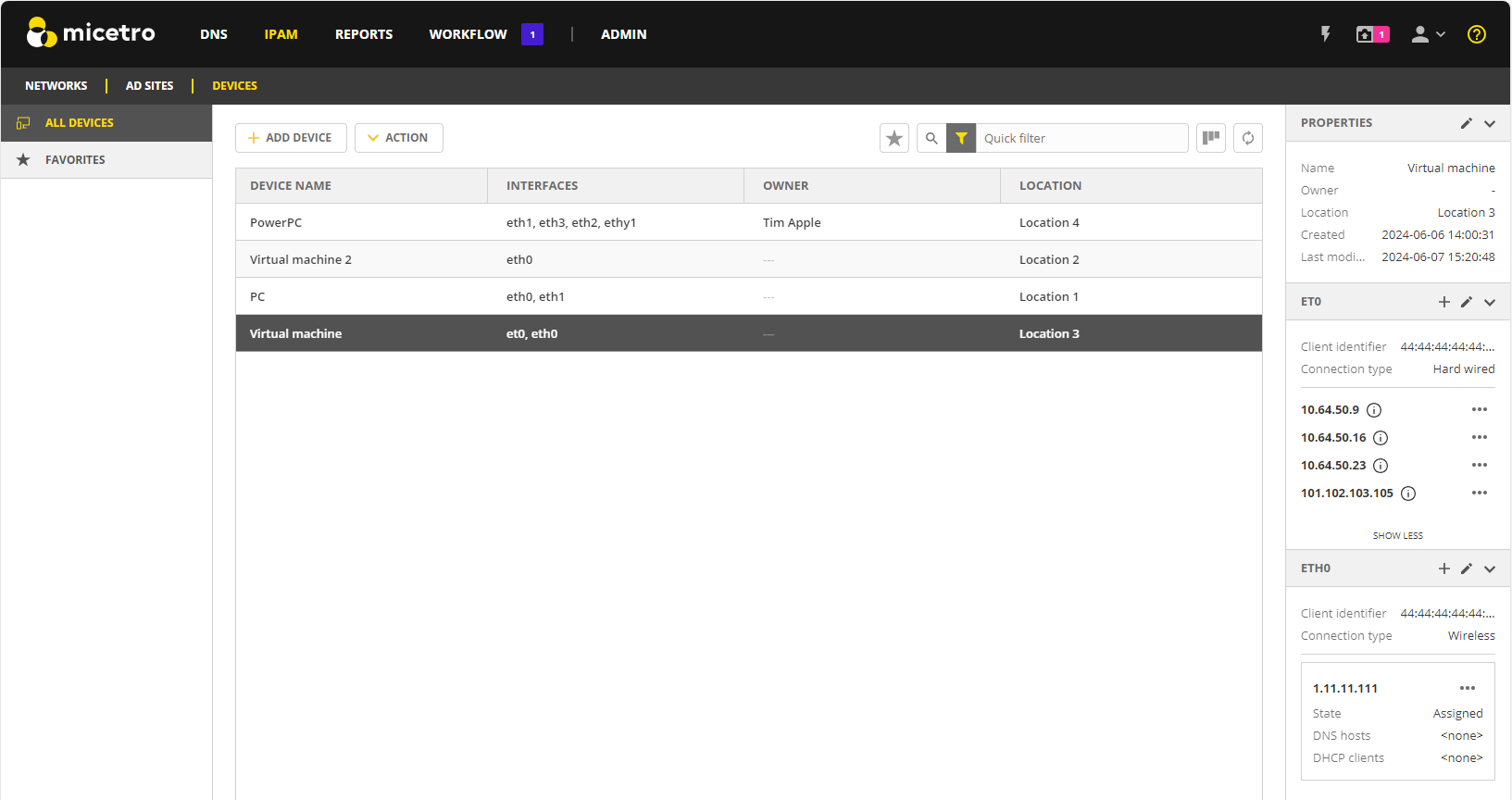Toggle the quick filter funnel button

(x=961, y=138)
